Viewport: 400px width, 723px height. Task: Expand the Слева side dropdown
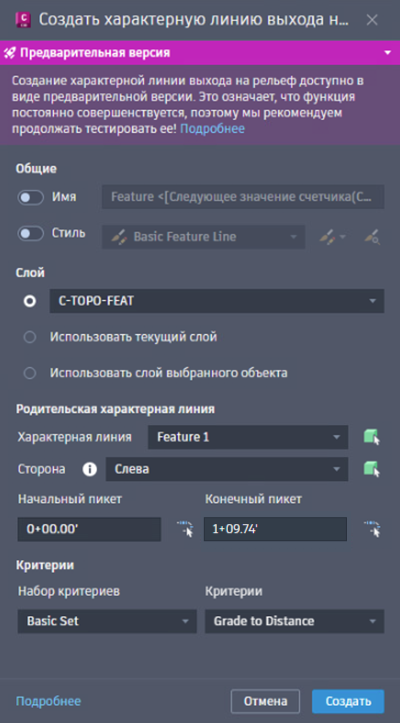227,469
